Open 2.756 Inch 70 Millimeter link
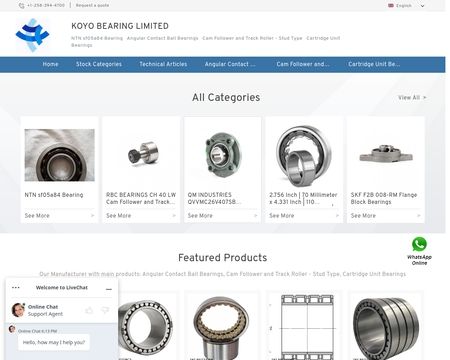Screen dimensions: 450x360 click(x=303, y=198)
